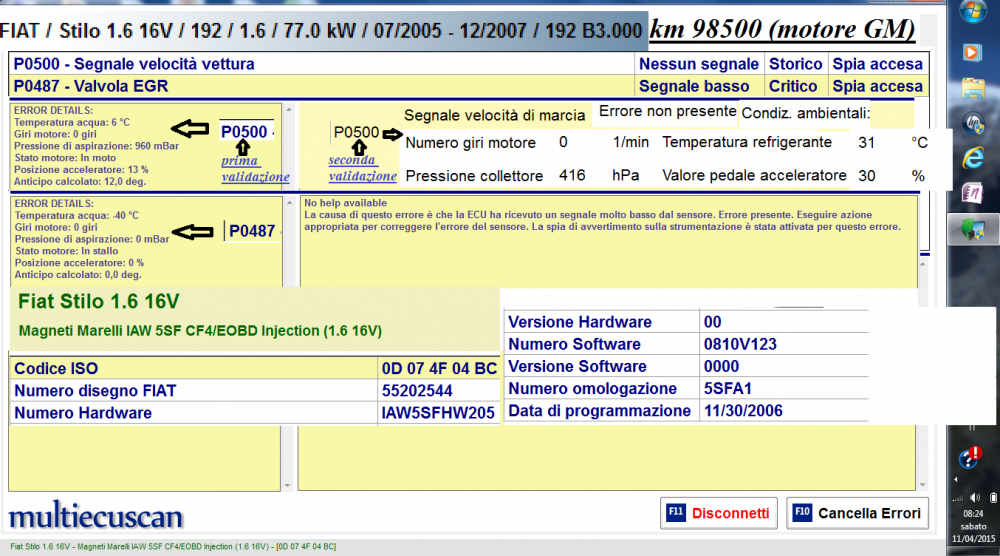Click the 5SFA1 homologation value
Image resolution: width=1000 pixels, height=556 pixels.
click(728, 389)
